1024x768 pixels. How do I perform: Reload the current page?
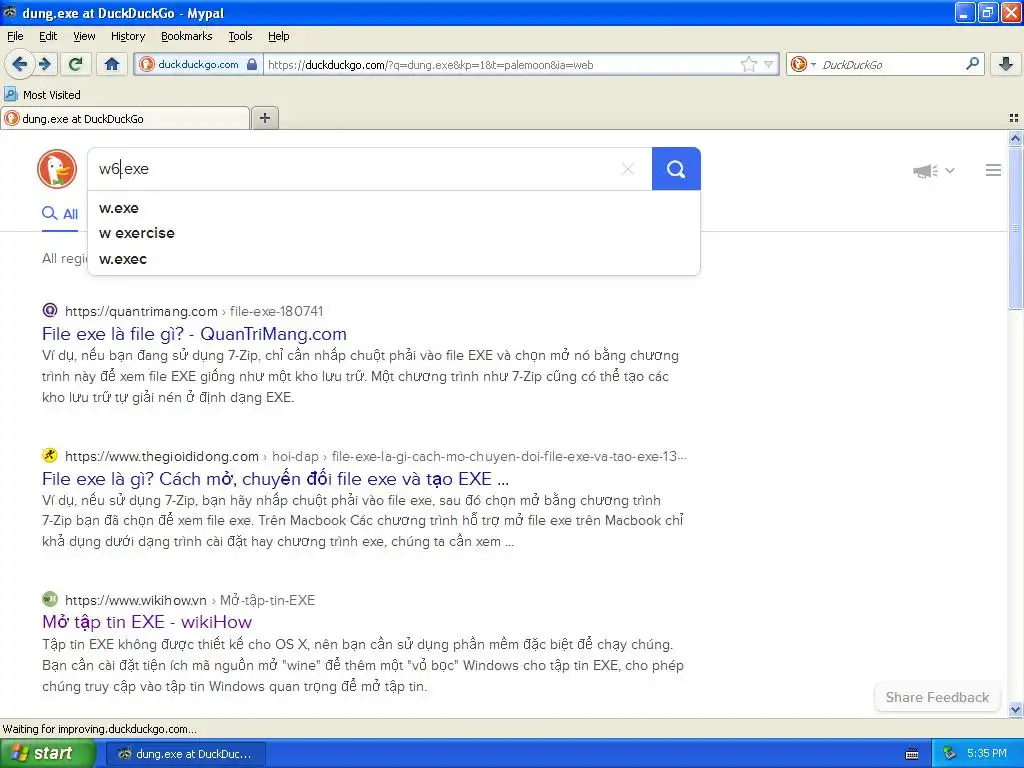76,64
